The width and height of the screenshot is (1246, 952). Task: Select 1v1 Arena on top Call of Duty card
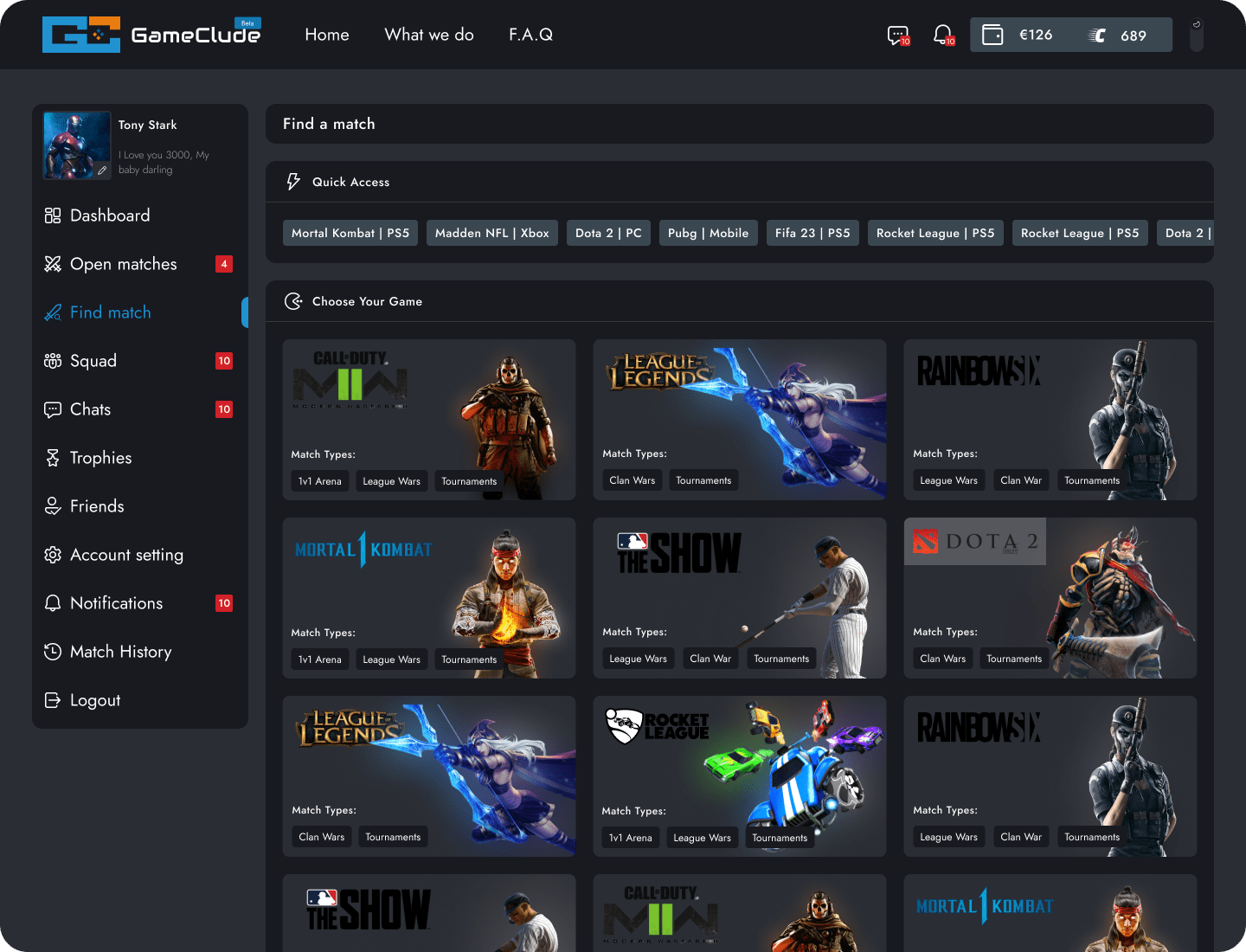pos(320,481)
